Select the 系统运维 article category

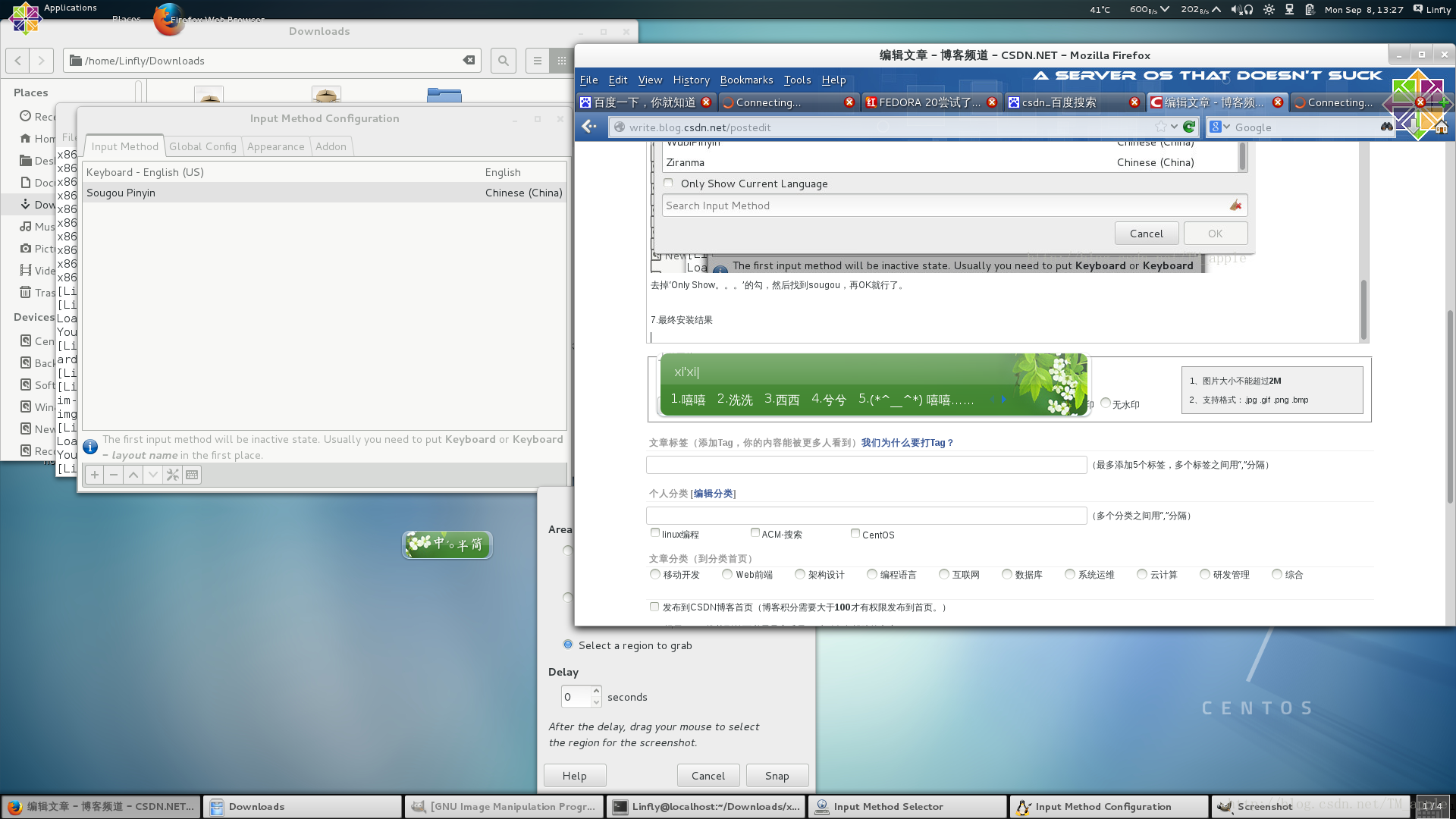(1070, 574)
